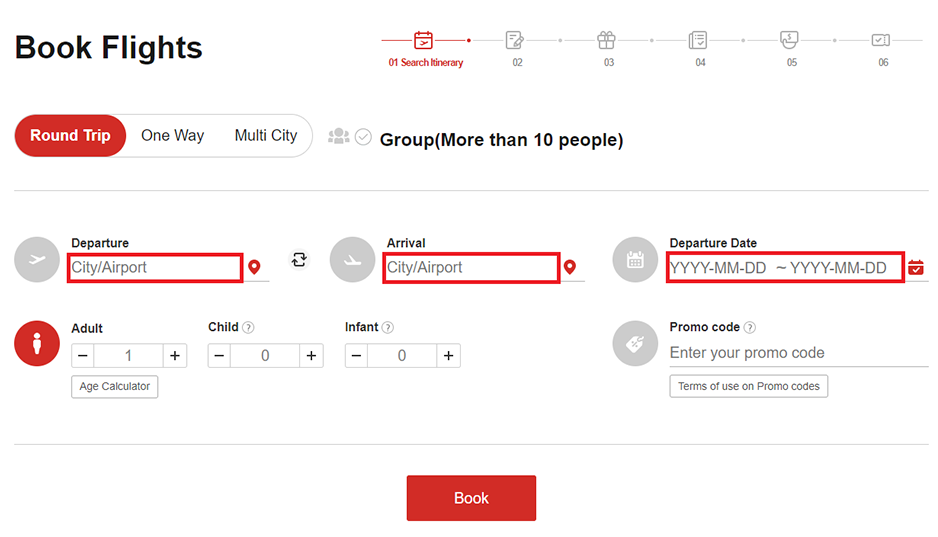The width and height of the screenshot is (938, 537).
Task: Open the Age Calculator
Action: coord(115,387)
